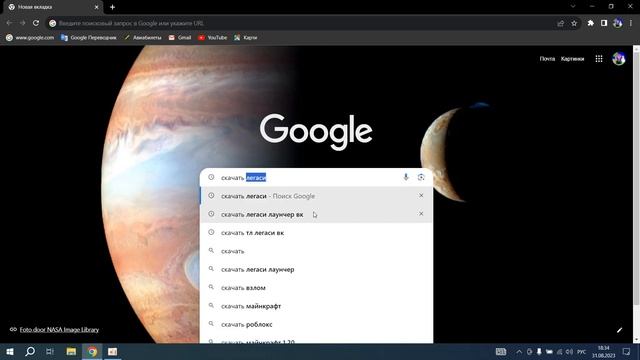Open the volume control in the tray

click(569, 352)
